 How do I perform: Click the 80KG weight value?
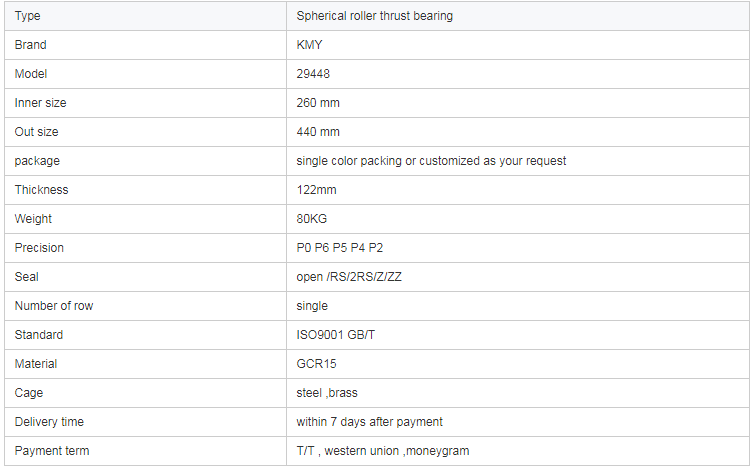[312, 219]
